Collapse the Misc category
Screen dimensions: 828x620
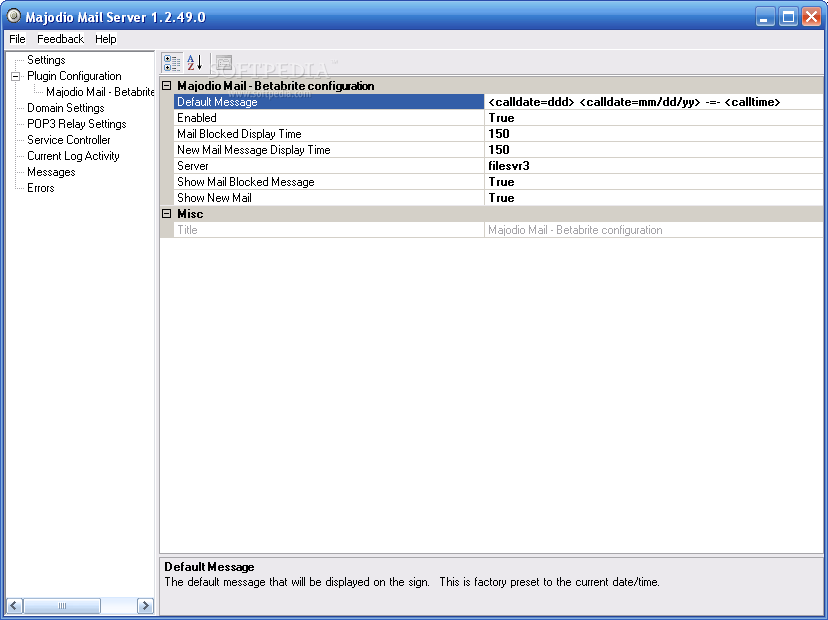167,213
